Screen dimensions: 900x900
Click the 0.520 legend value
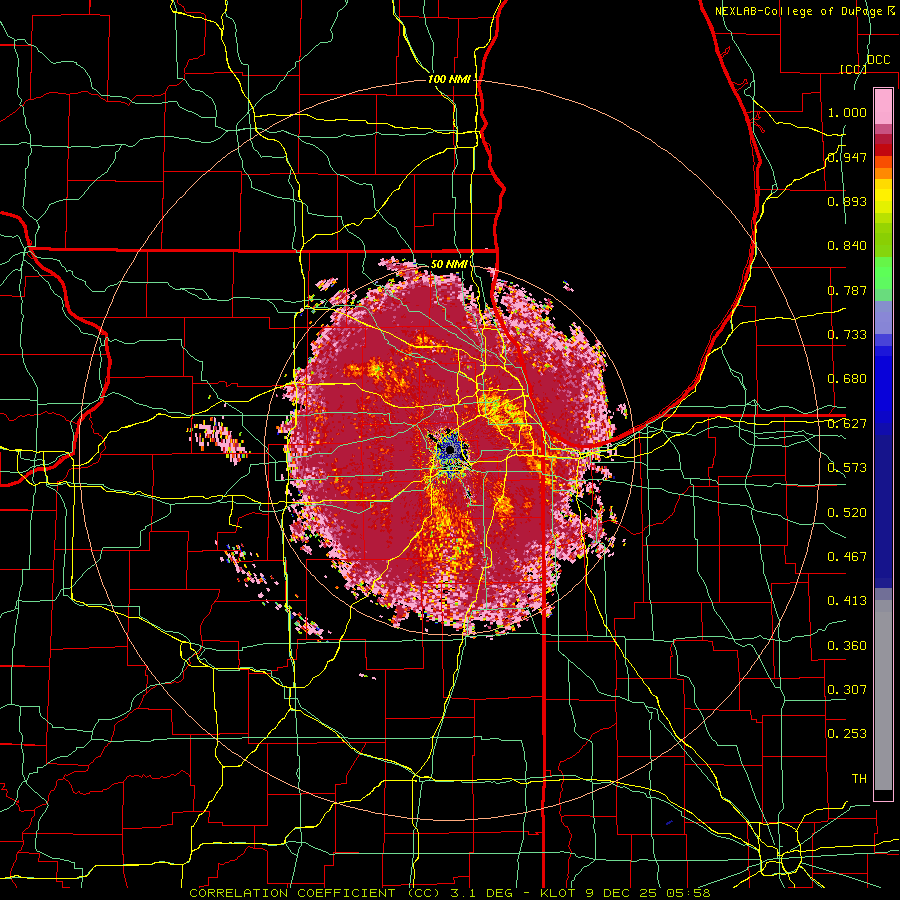click(847, 513)
